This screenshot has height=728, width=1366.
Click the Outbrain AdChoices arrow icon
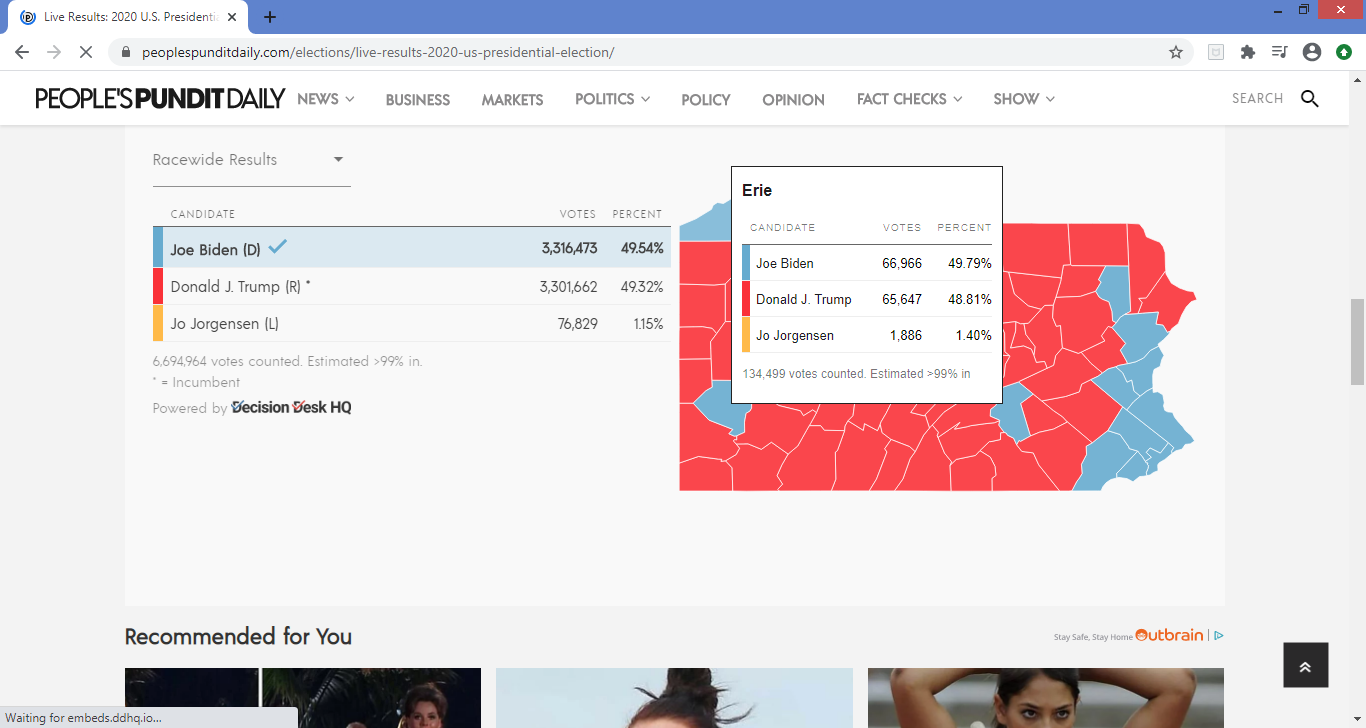point(1219,635)
